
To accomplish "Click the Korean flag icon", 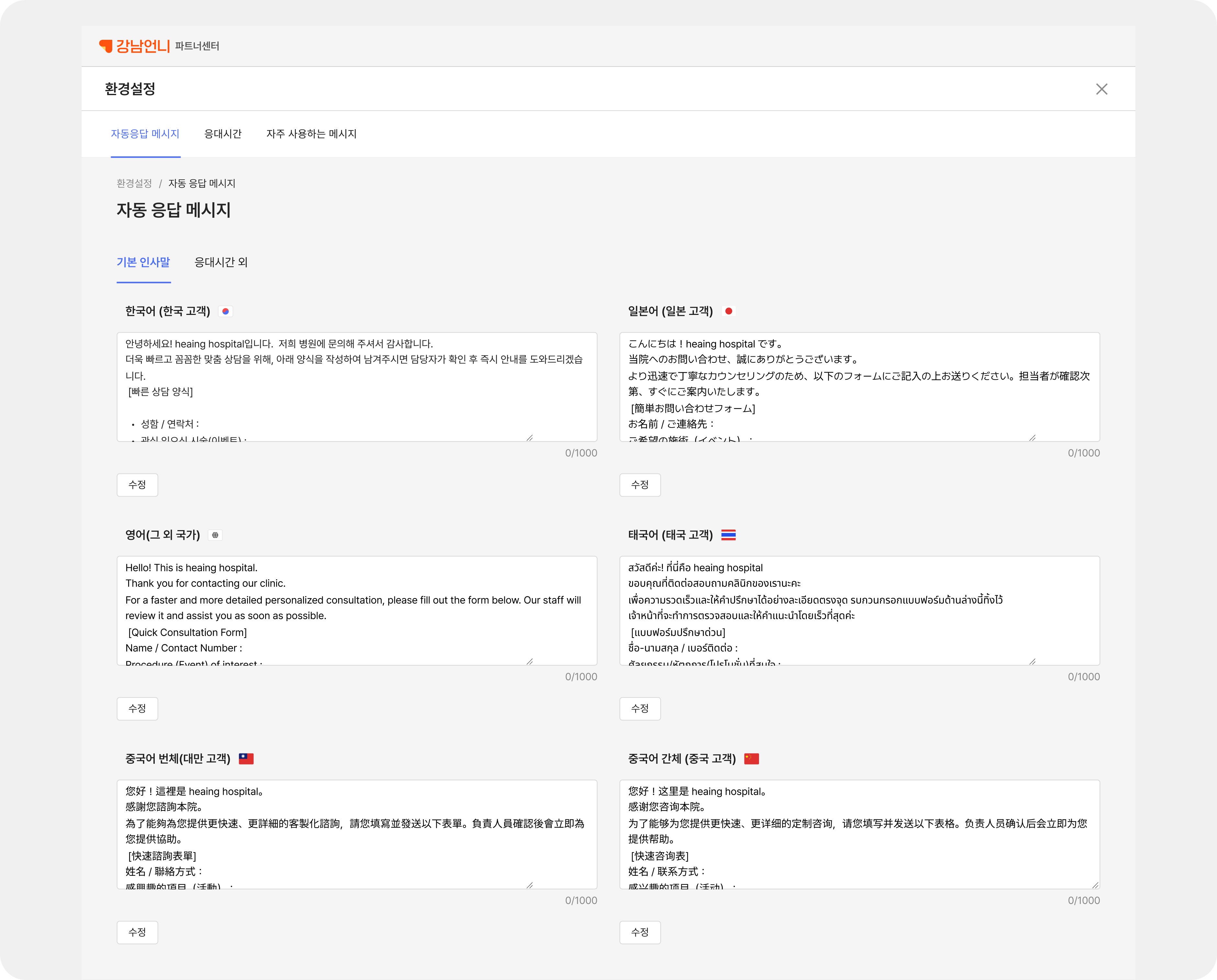I will point(225,311).
